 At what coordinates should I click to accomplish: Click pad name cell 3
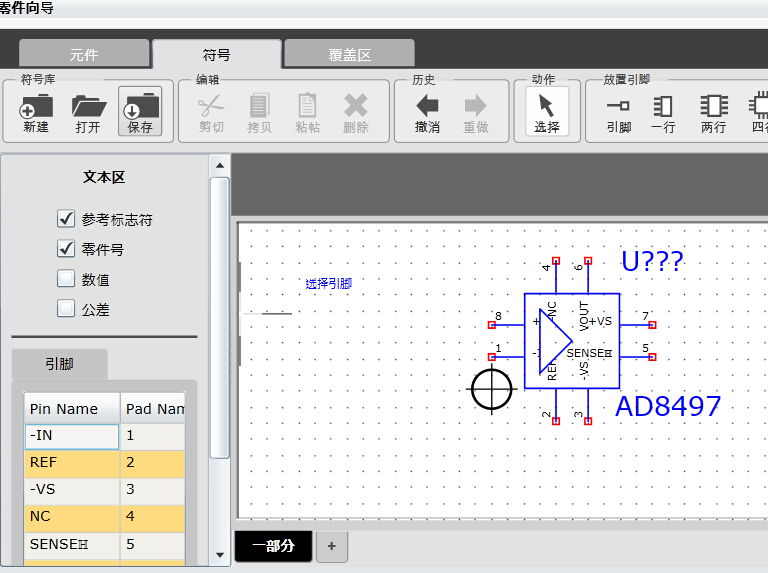[153, 490]
